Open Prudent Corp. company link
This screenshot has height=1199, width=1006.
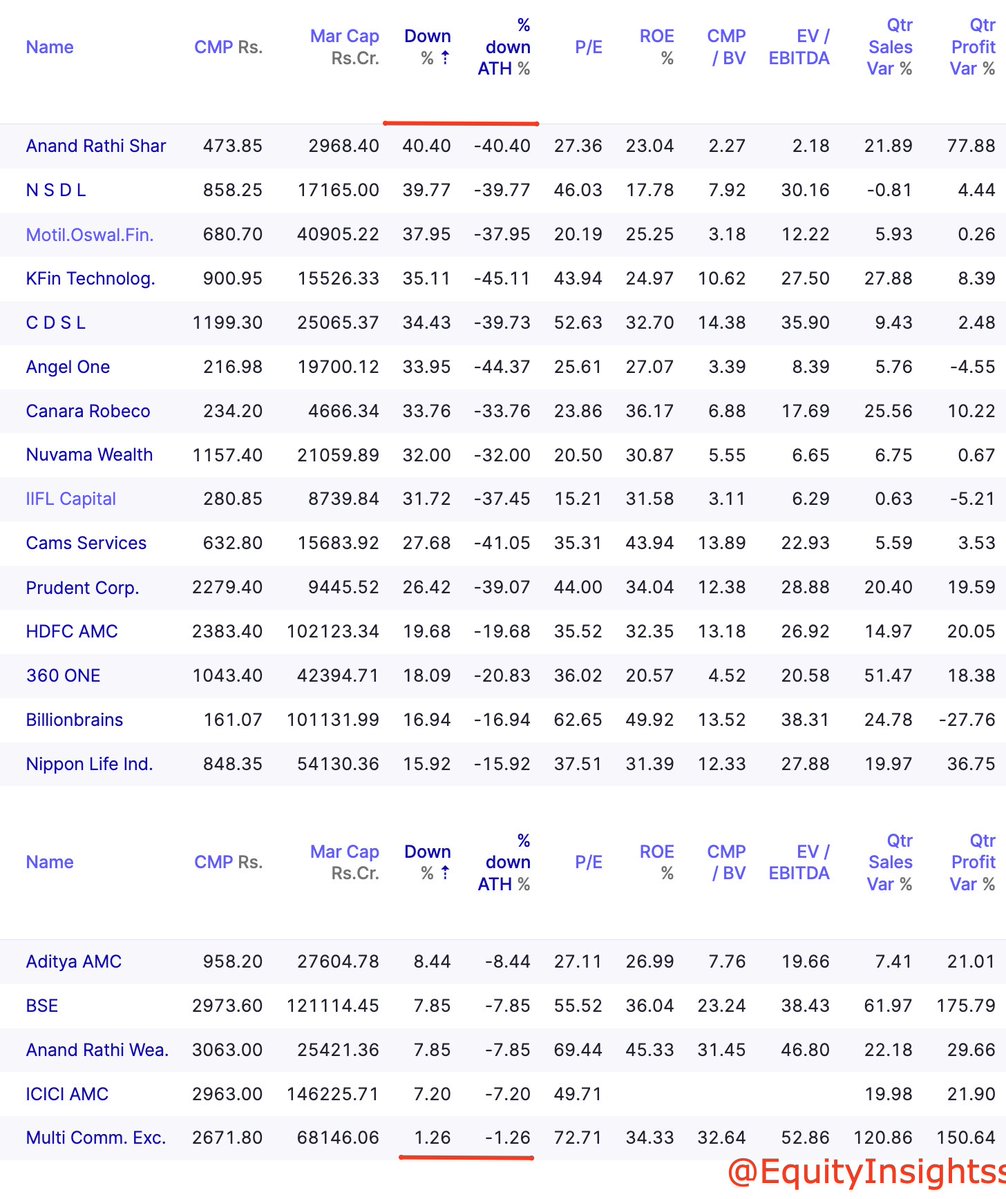(83, 588)
